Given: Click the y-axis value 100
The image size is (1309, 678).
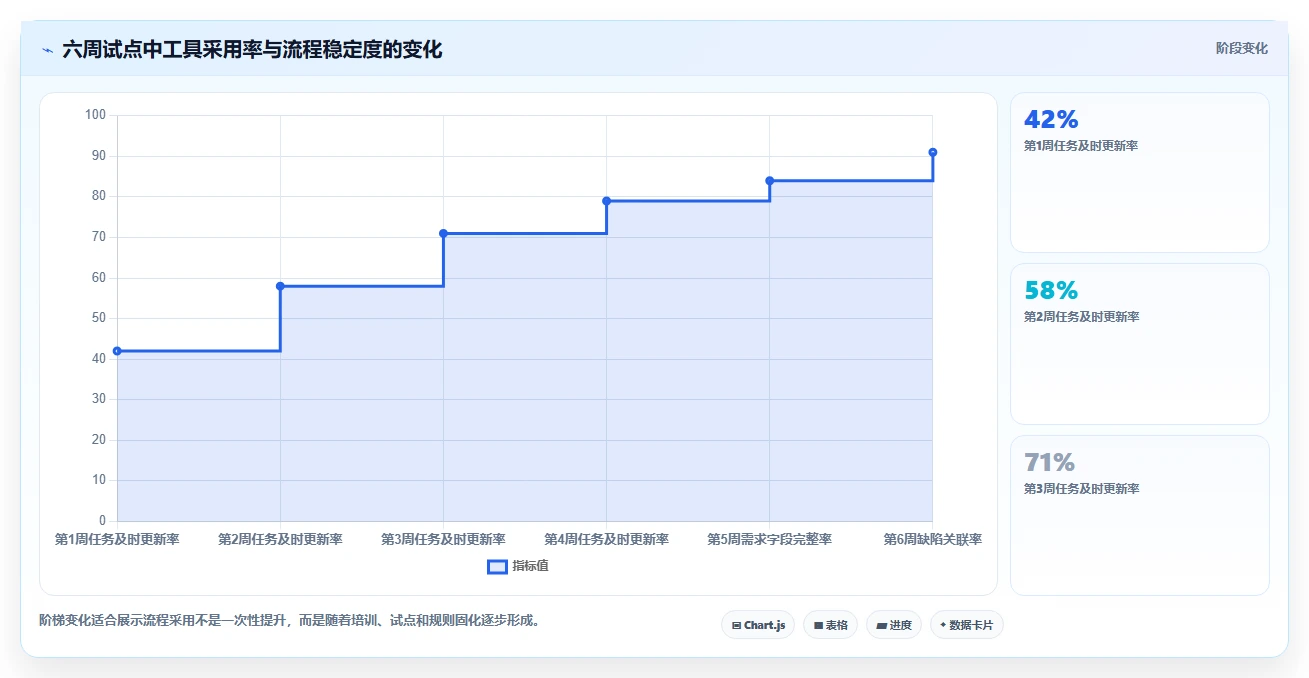Looking at the screenshot, I should pyautogui.click(x=95, y=115).
